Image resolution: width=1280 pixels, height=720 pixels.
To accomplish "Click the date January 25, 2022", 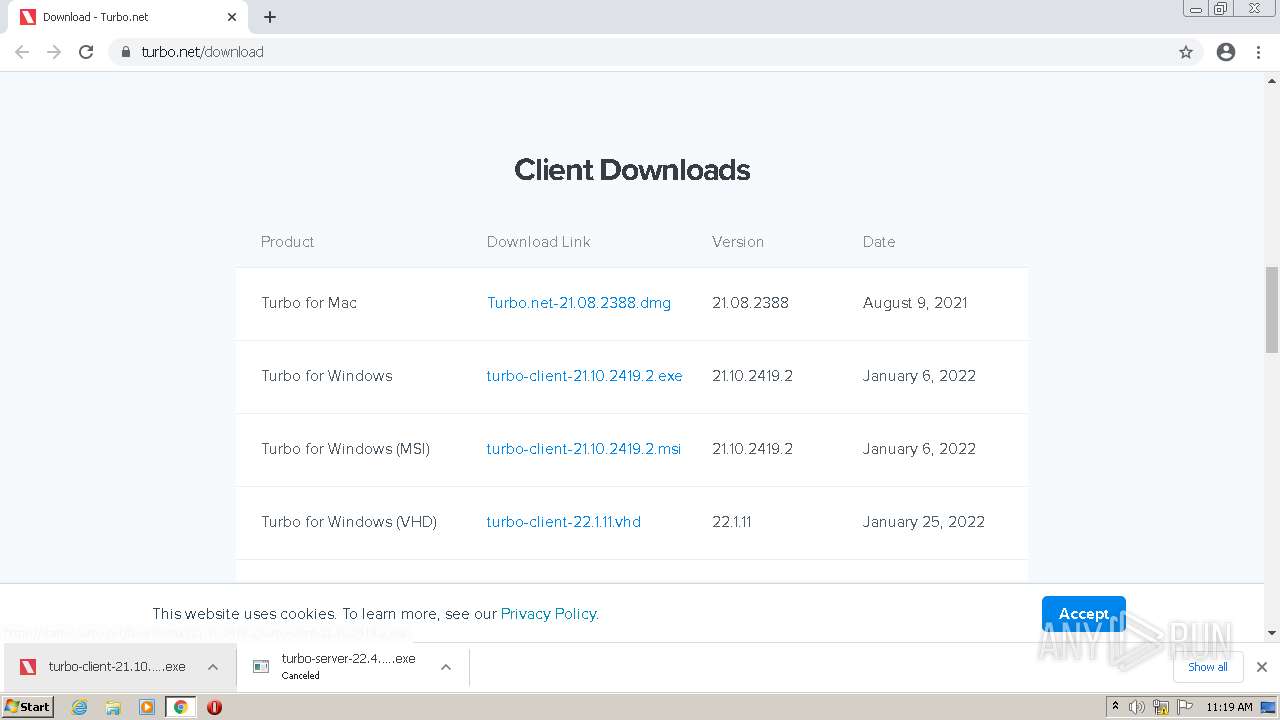I will click(x=924, y=522).
